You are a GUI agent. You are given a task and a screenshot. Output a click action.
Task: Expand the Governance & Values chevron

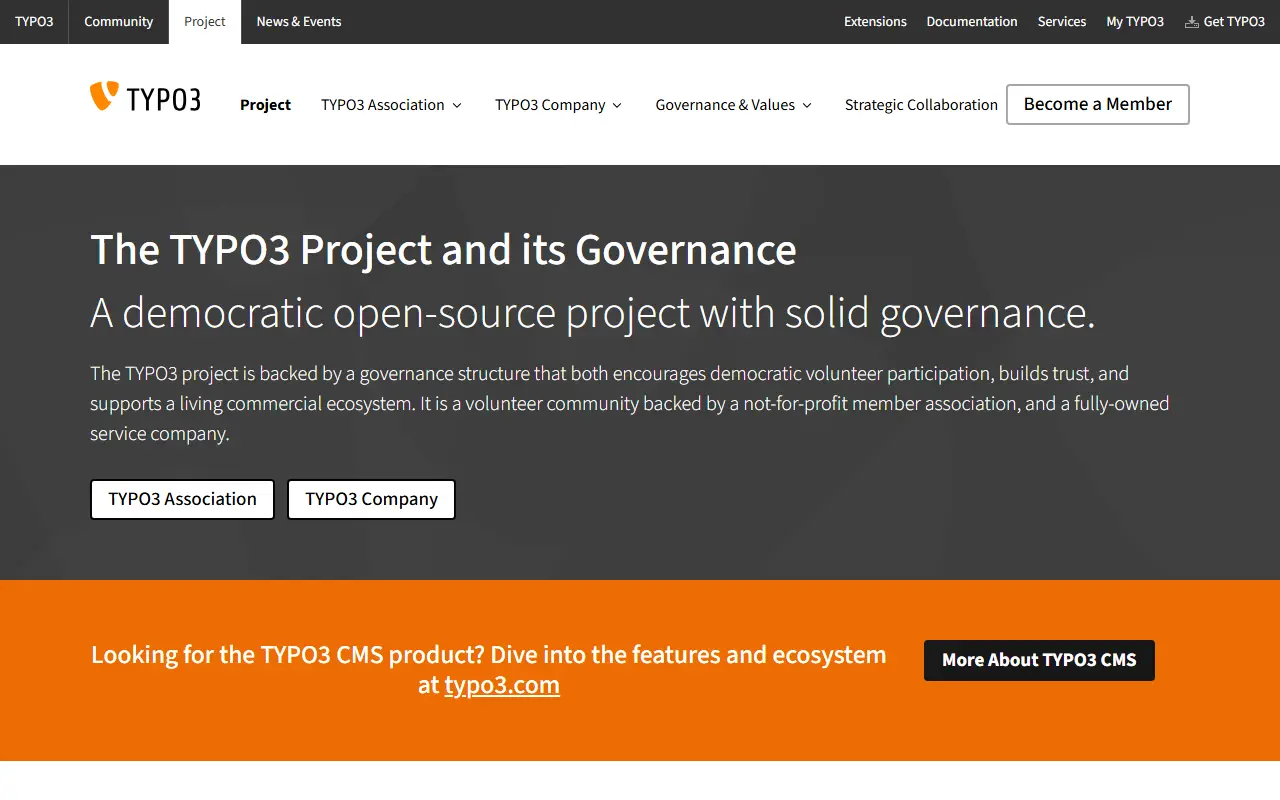point(807,105)
